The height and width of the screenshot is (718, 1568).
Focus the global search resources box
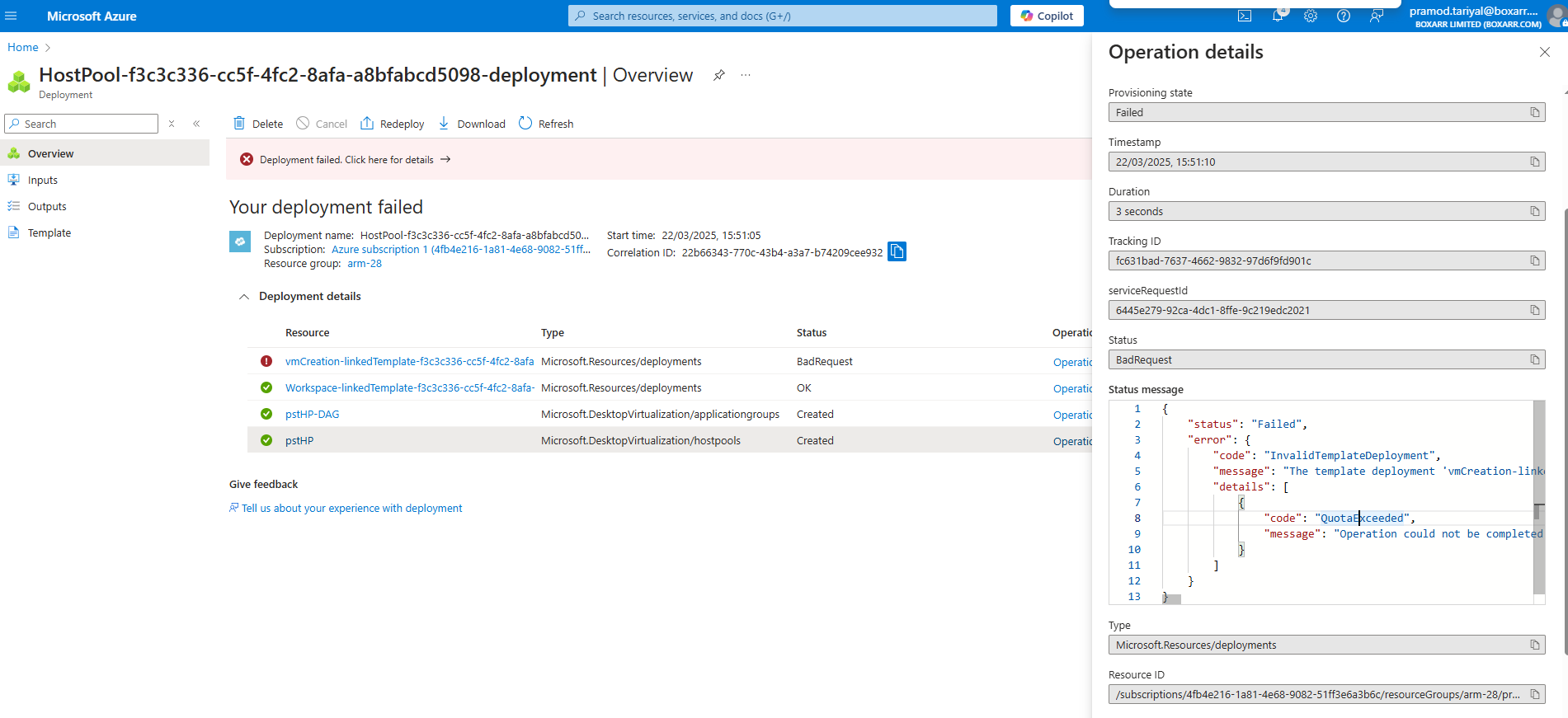782,16
